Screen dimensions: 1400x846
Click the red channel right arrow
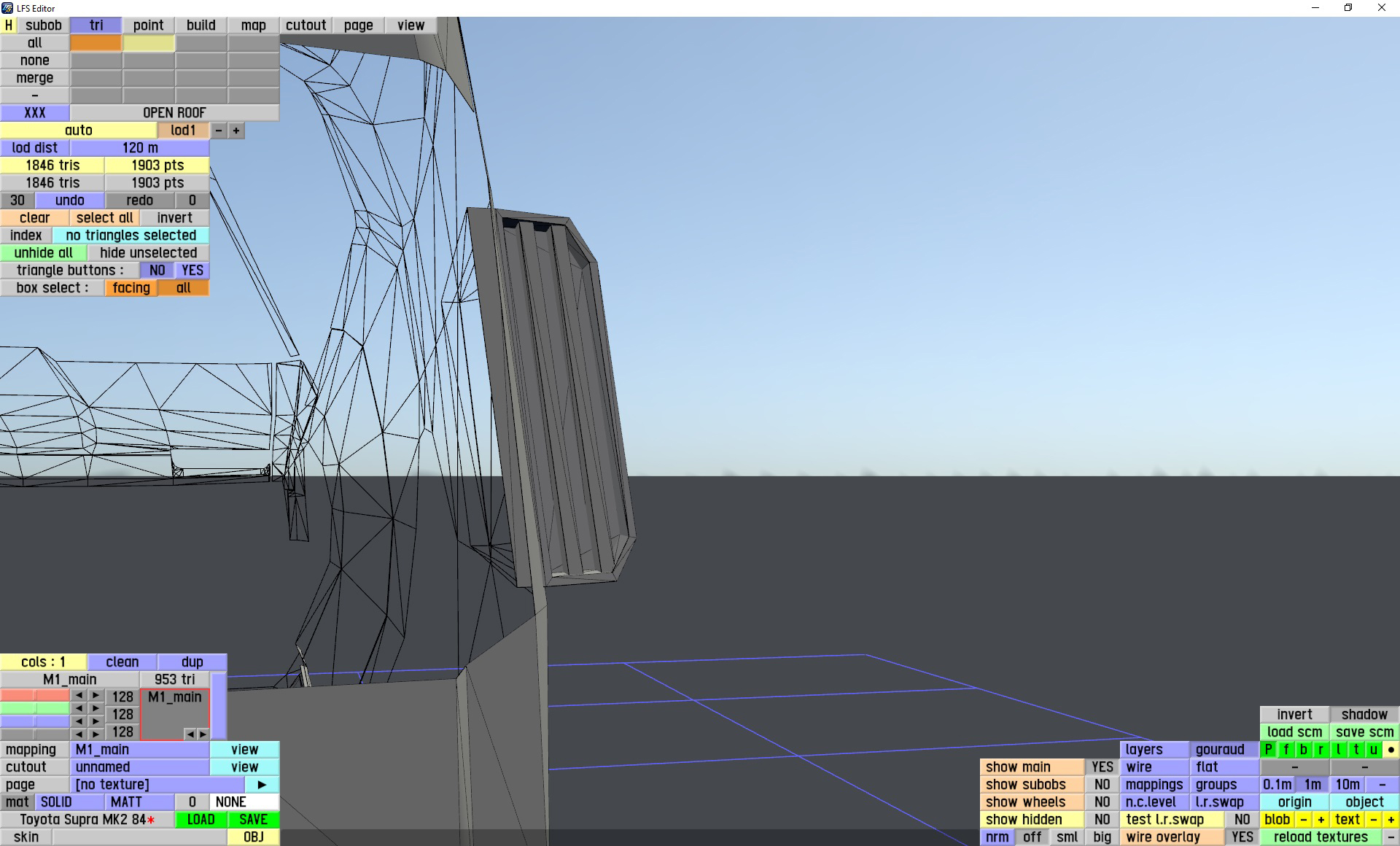pyautogui.click(x=96, y=696)
